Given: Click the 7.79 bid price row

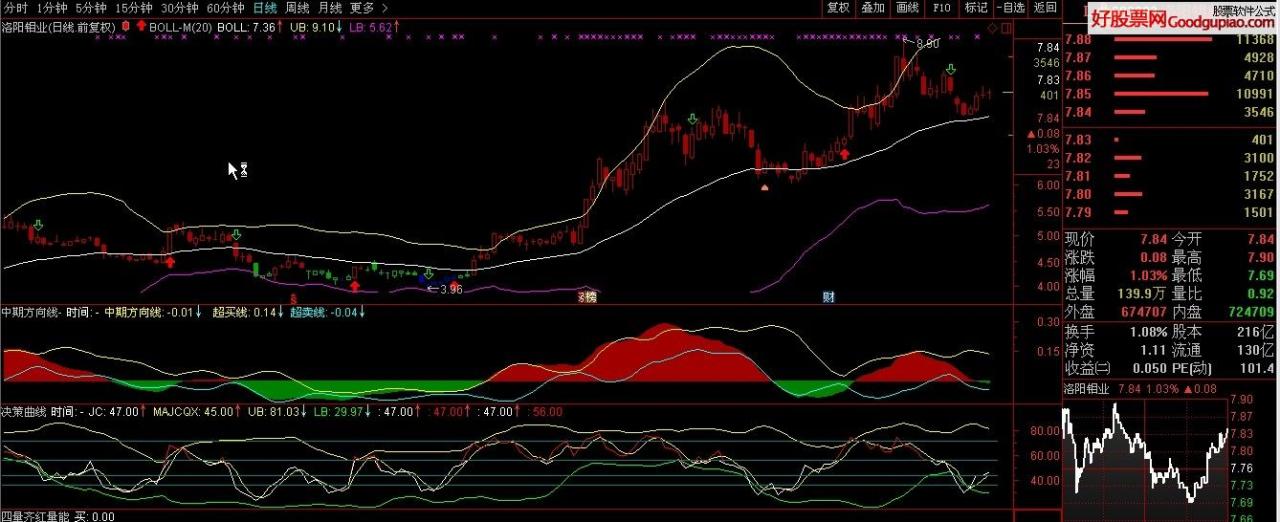Looking at the screenshot, I should click(1171, 212).
